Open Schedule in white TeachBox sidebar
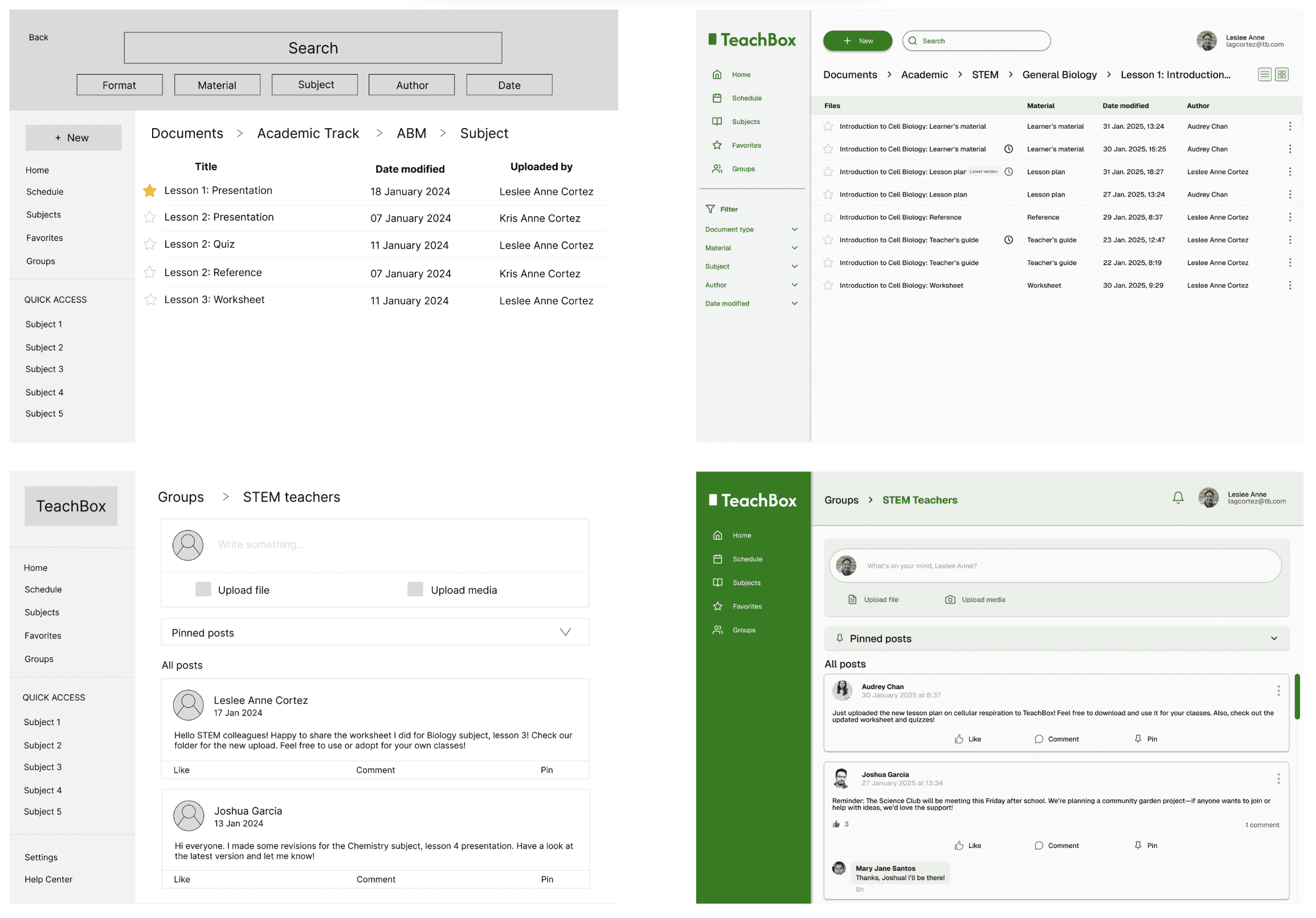Image resolution: width=1316 pixels, height=918 pixels. (746, 98)
